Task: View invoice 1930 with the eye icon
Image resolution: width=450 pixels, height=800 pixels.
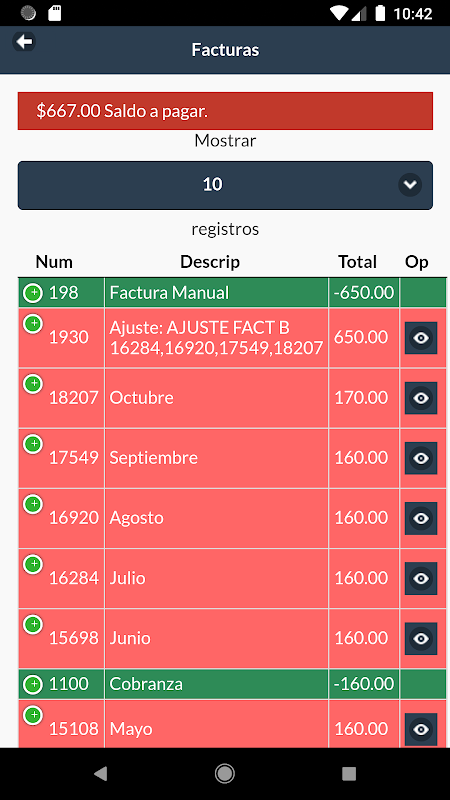Action: [421, 338]
